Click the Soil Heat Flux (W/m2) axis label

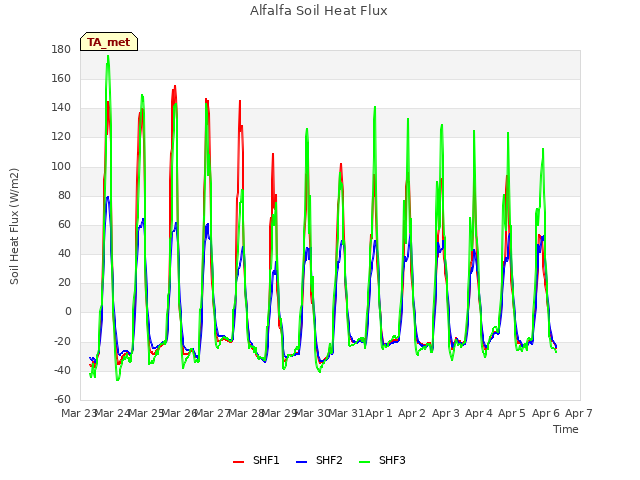(14, 226)
